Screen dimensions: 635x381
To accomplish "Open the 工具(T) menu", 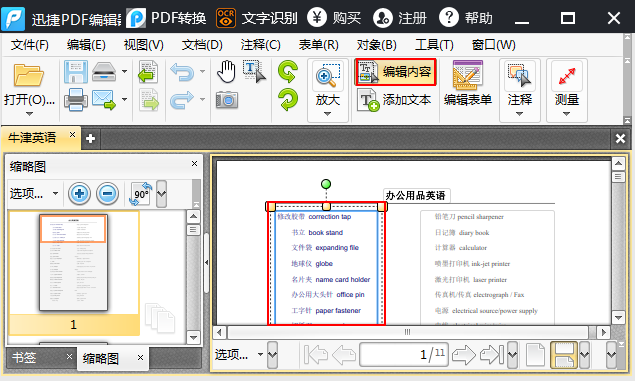I will pos(434,45).
